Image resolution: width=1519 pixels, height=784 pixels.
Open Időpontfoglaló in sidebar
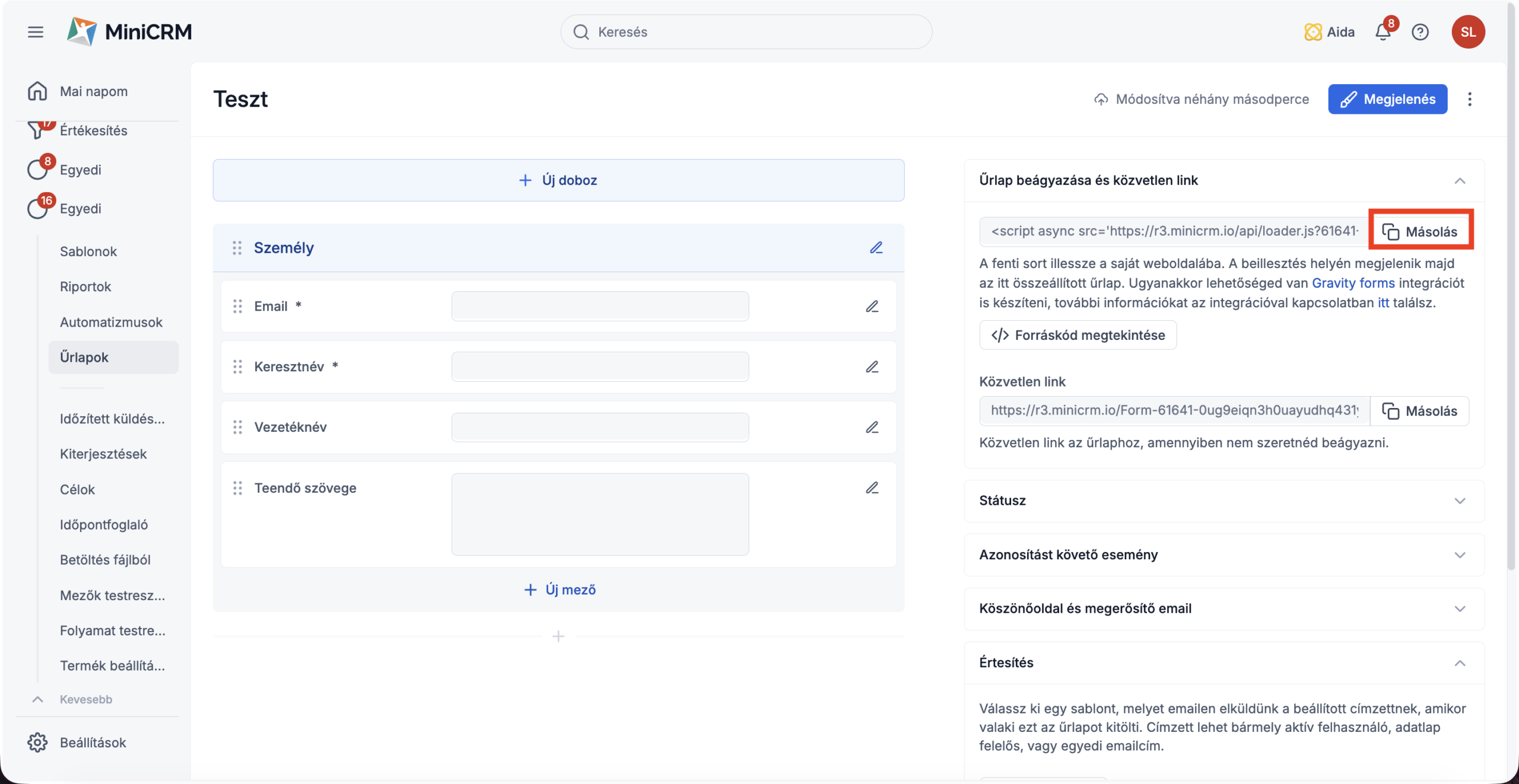(104, 524)
